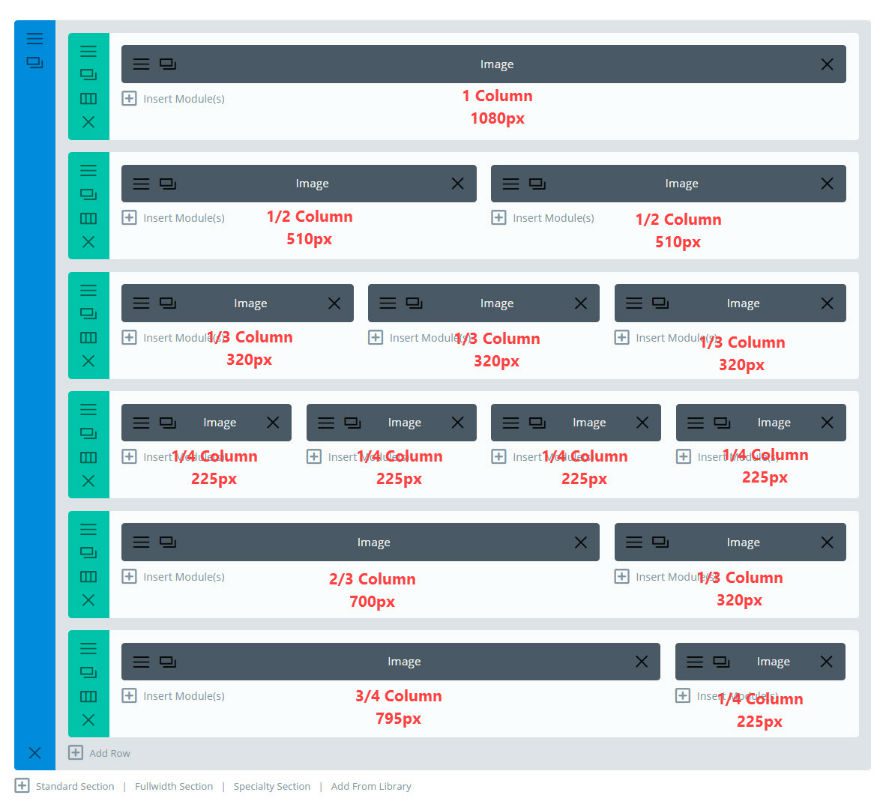Image resolution: width=880 pixels, height=804 pixels.
Task: Click Insert Module(s) in the first of three equal columns
Action: click(x=171, y=338)
